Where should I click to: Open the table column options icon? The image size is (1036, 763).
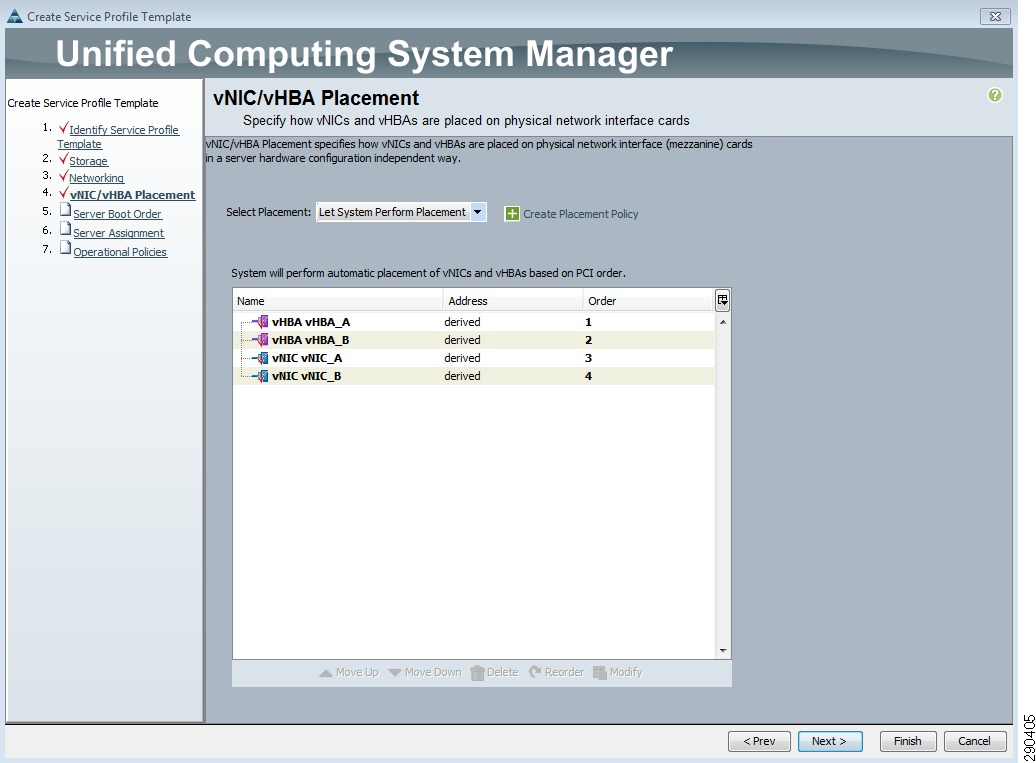(x=722, y=301)
